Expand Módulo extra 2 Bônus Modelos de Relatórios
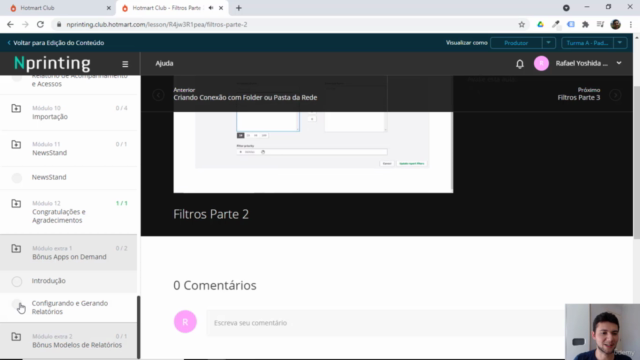The image size is (640, 360). pos(69,341)
